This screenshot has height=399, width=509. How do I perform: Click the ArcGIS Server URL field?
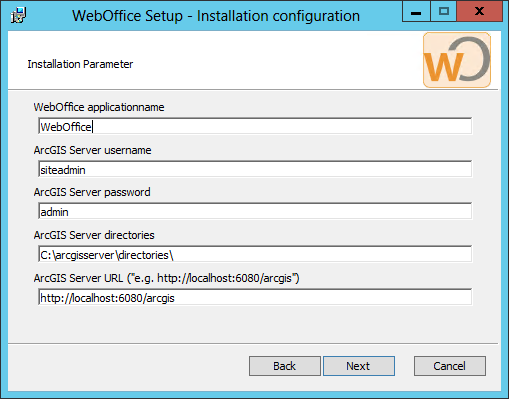pyautogui.click(x=255, y=297)
